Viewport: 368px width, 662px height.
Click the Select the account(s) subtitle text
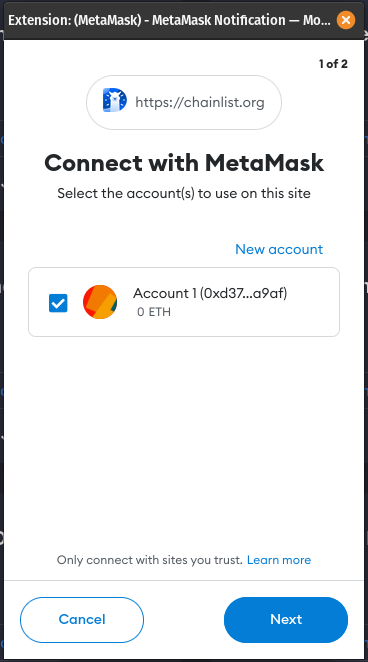click(184, 193)
